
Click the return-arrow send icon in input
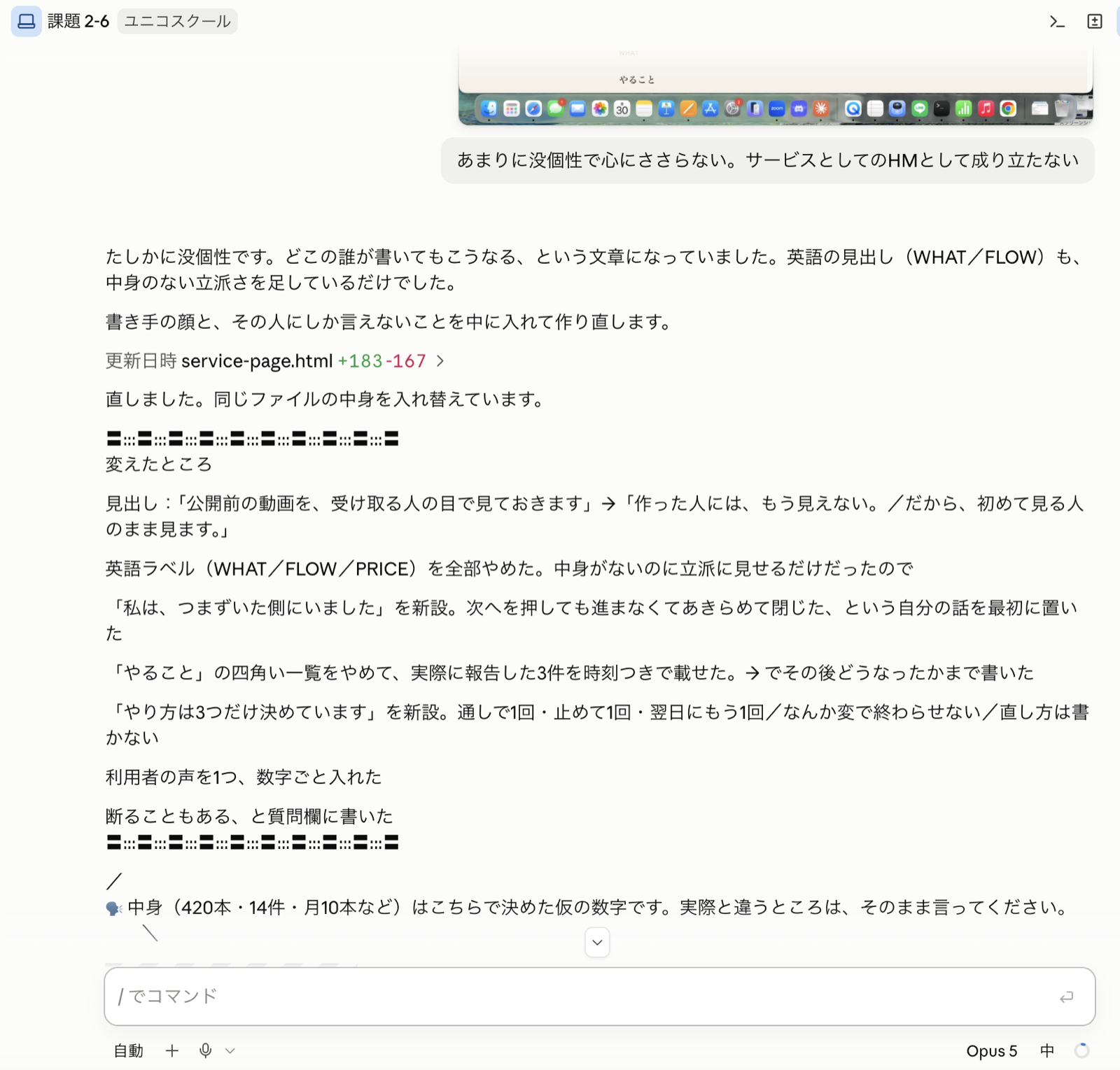1066,997
